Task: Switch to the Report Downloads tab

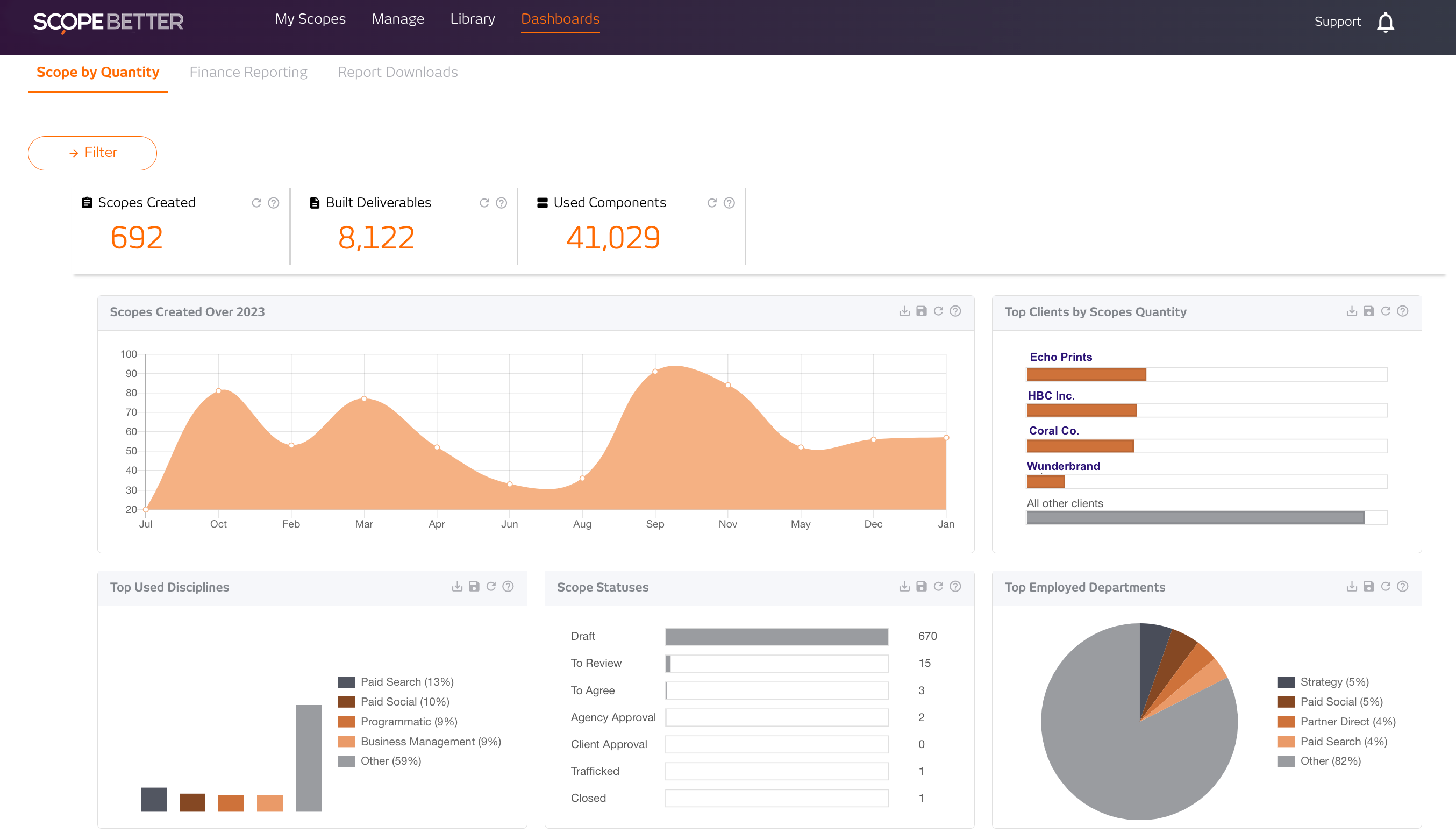Action: click(397, 72)
